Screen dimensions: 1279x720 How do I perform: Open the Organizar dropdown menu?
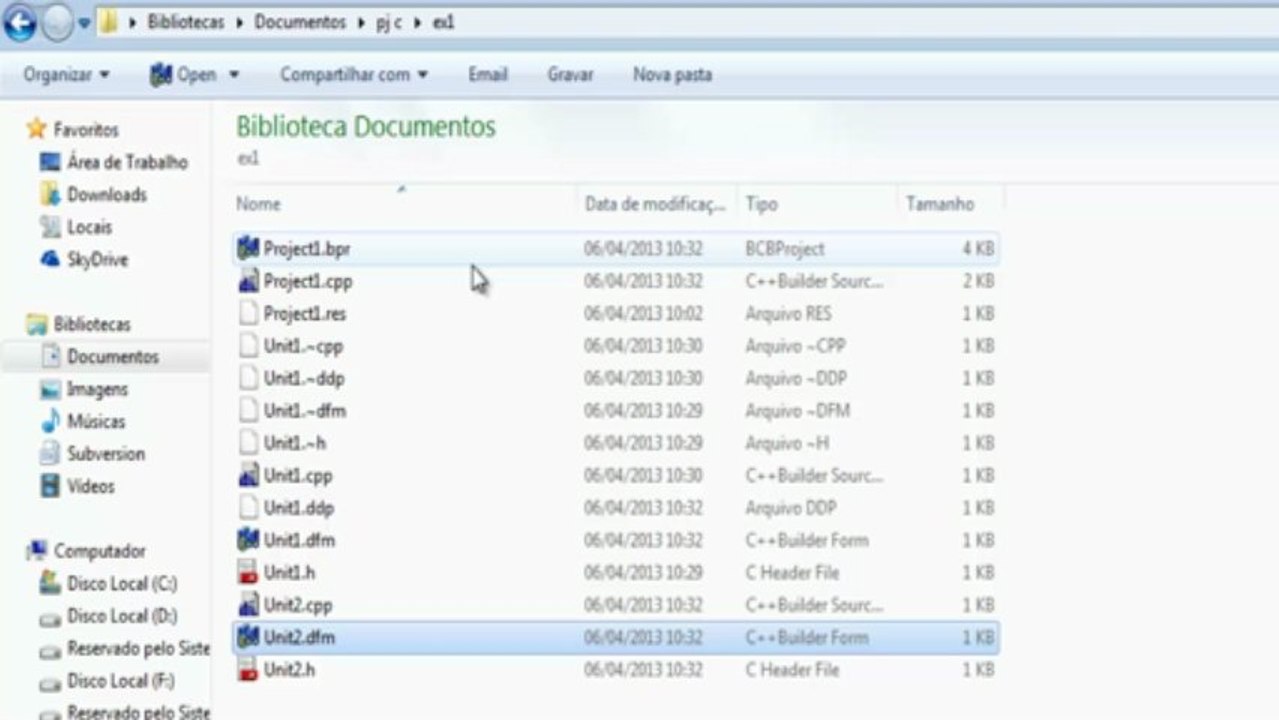point(67,74)
